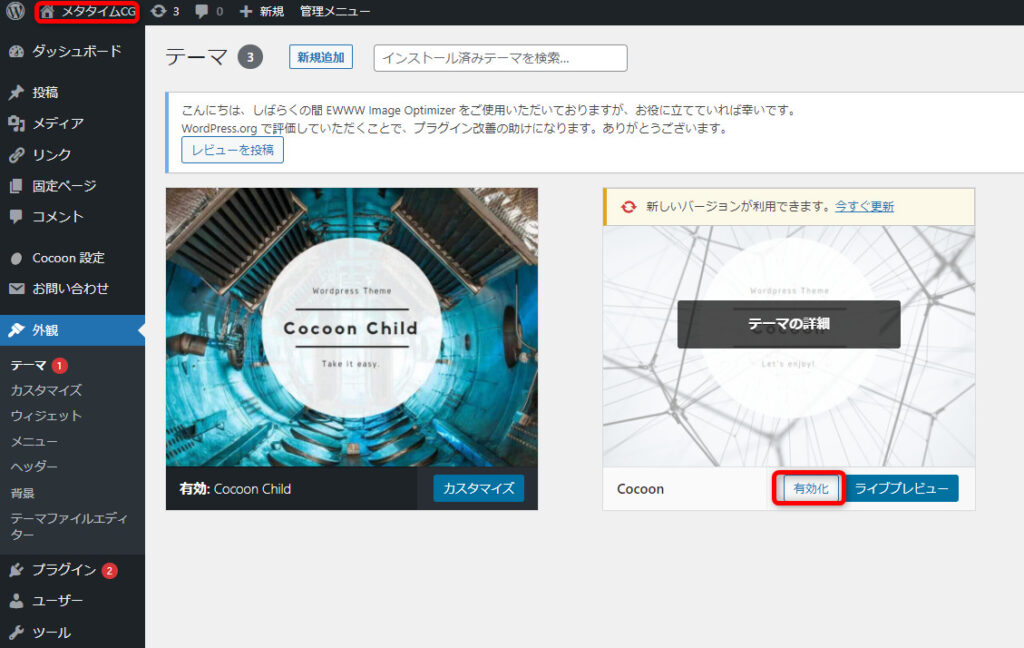The height and width of the screenshot is (648, 1024).
Task: Click the 新規追加 button
Action: point(321,57)
